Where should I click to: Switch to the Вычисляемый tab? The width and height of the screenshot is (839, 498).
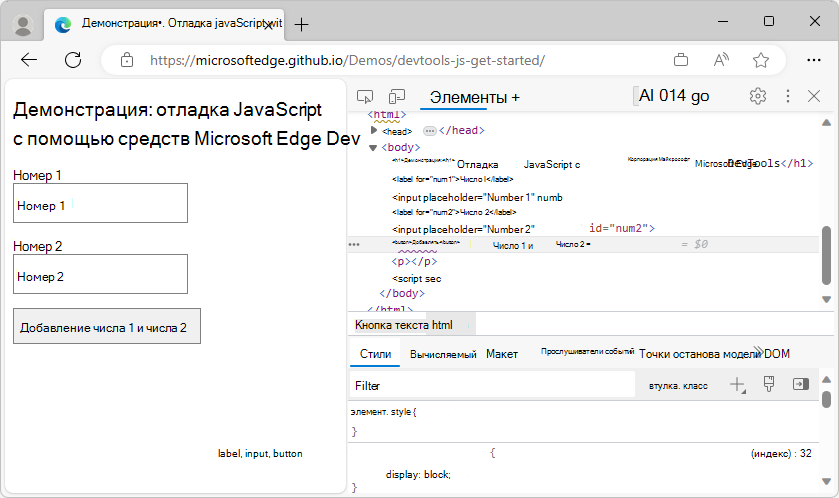(443, 354)
